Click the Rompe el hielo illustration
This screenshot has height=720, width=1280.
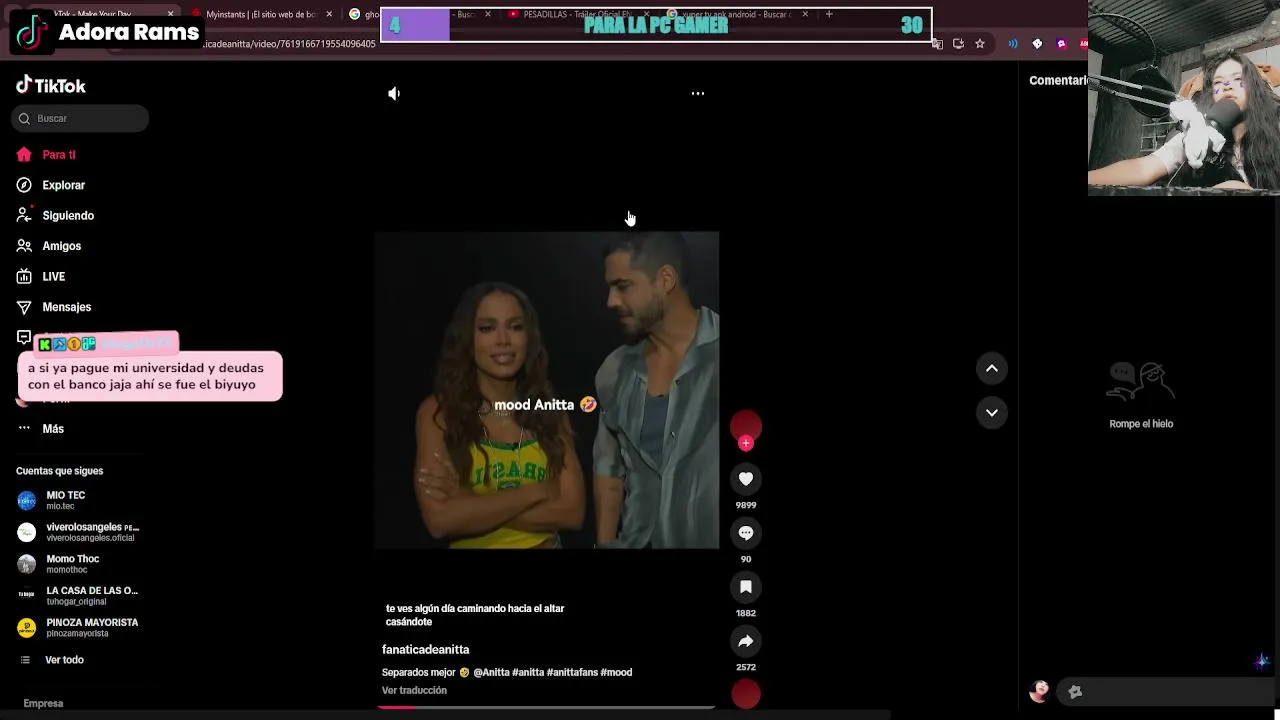[x=1141, y=381]
